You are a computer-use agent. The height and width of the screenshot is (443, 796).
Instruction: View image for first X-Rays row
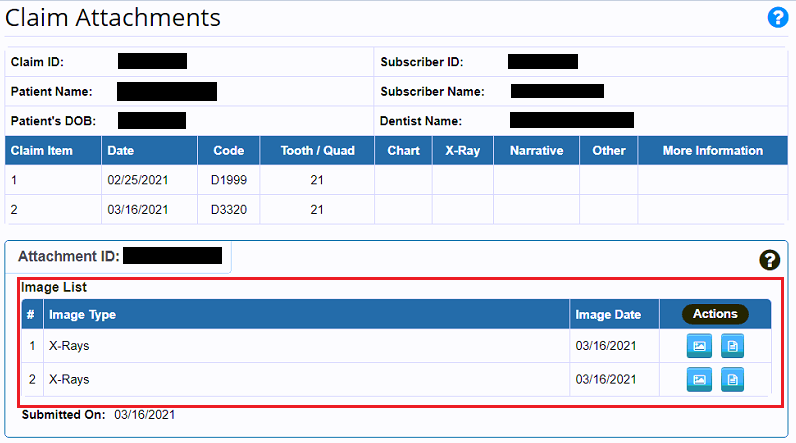click(x=700, y=346)
